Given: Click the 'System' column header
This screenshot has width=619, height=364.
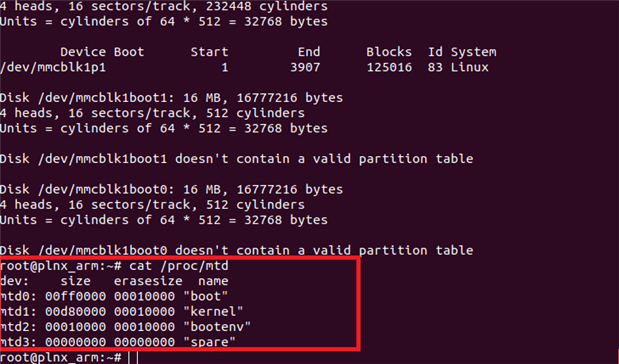Looking at the screenshot, I should (473, 52).
